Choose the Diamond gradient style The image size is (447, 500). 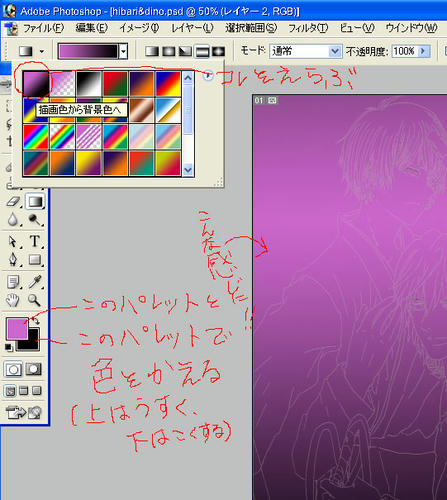(219, 51)
